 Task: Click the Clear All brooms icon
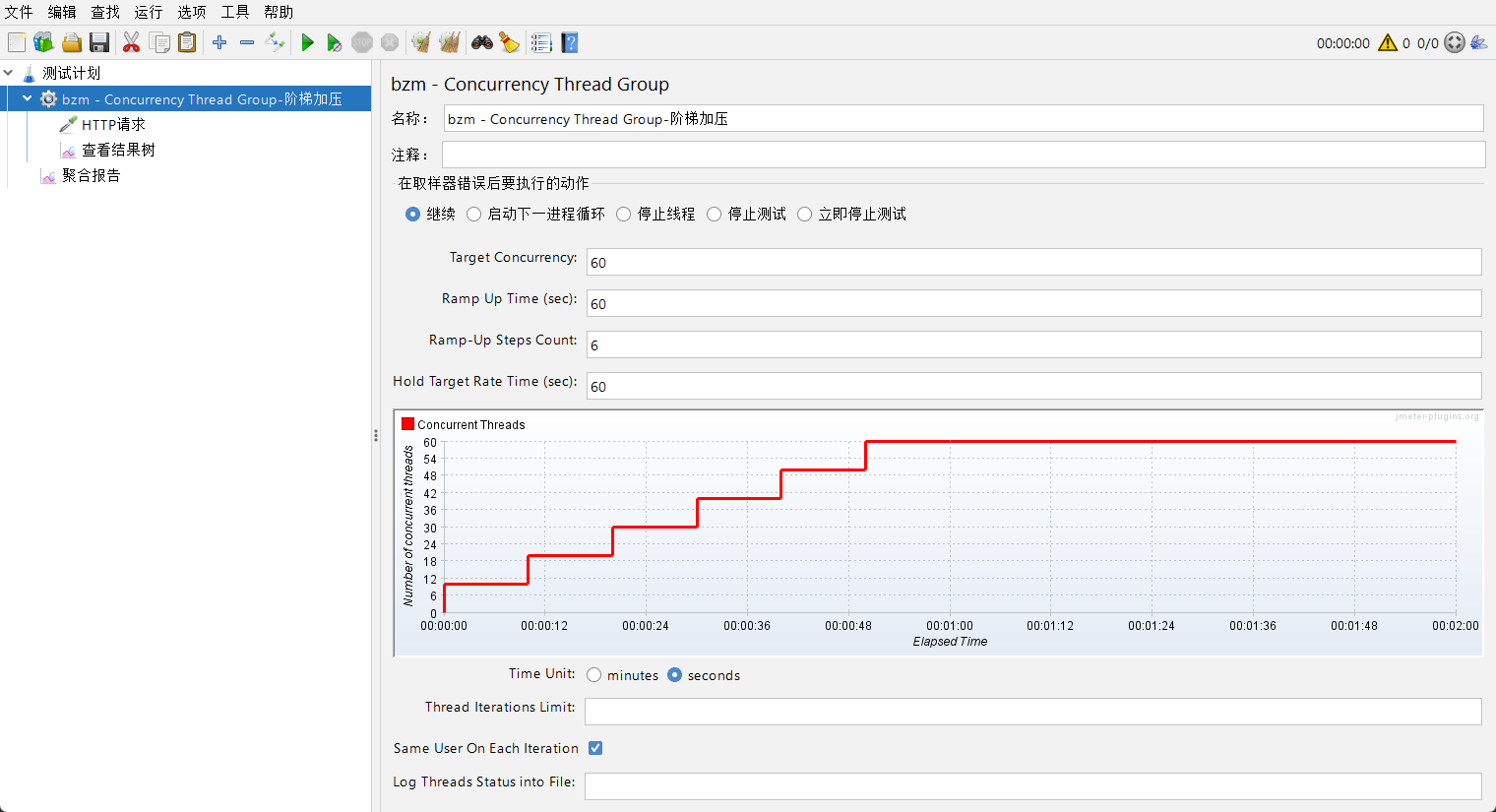click(x=450, y=42)
